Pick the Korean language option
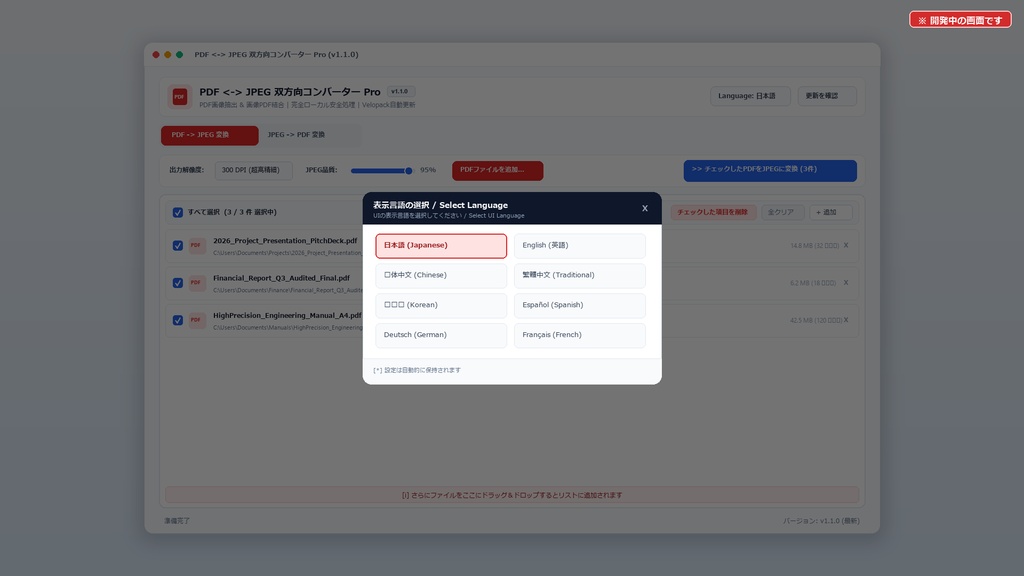This screenshot has height=576, width=1024. point(441,305)
